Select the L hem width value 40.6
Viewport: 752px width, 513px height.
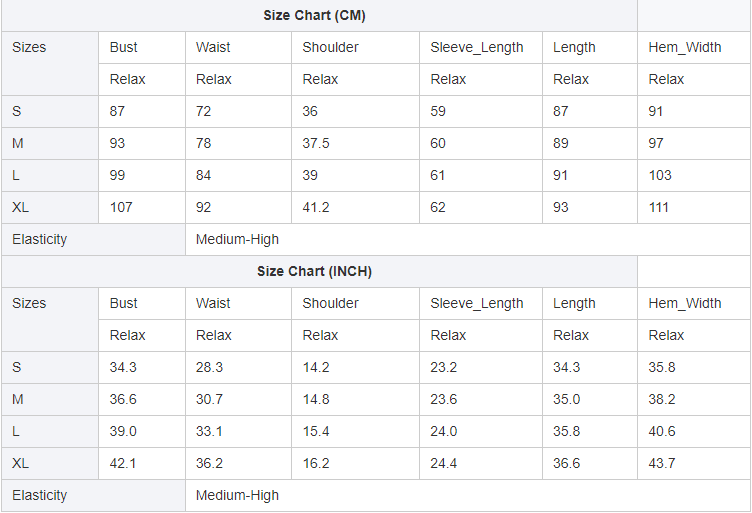point(662,431)
